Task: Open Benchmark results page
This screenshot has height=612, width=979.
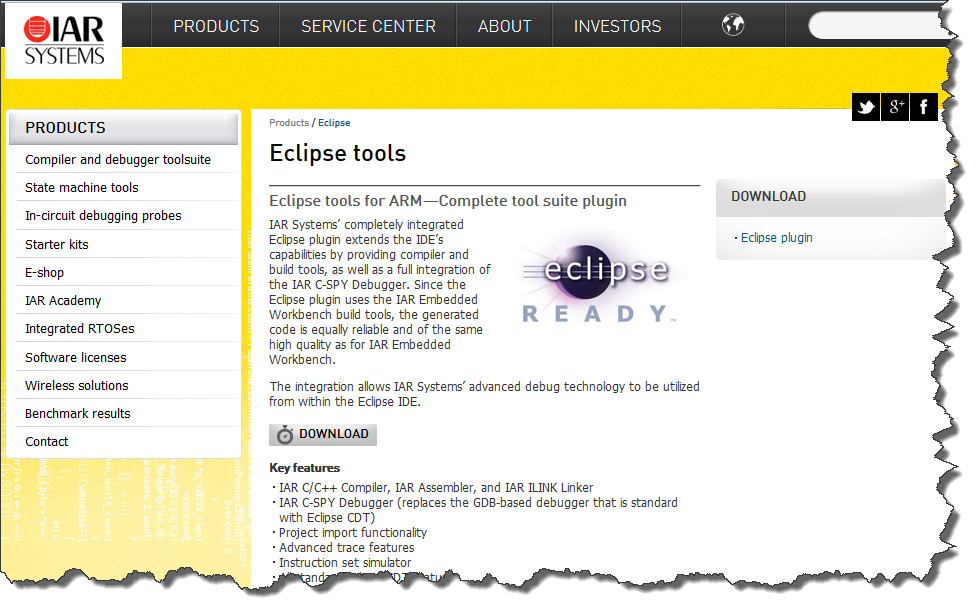Action: click(x=78, y=414)
